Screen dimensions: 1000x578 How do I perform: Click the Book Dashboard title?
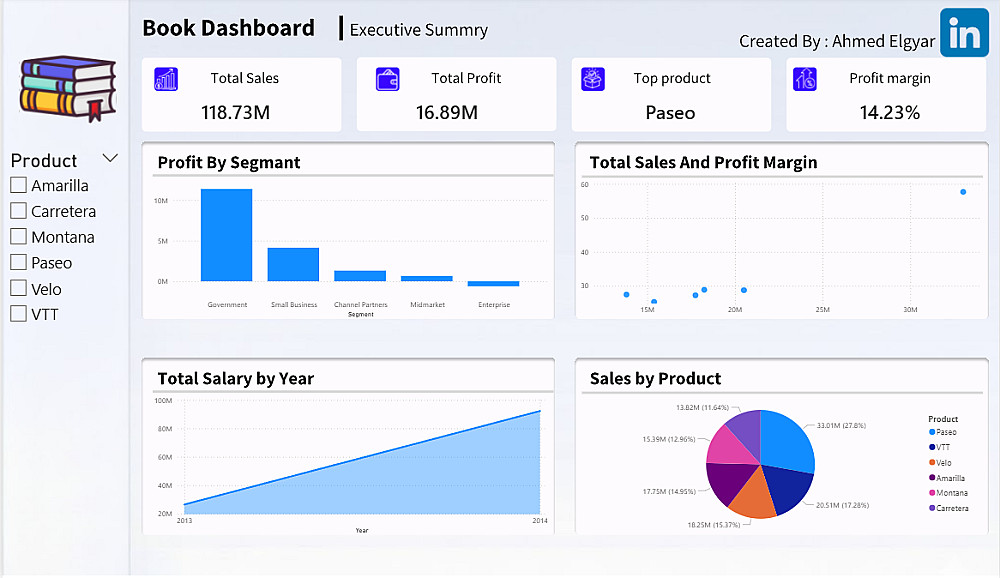[228, 28]
